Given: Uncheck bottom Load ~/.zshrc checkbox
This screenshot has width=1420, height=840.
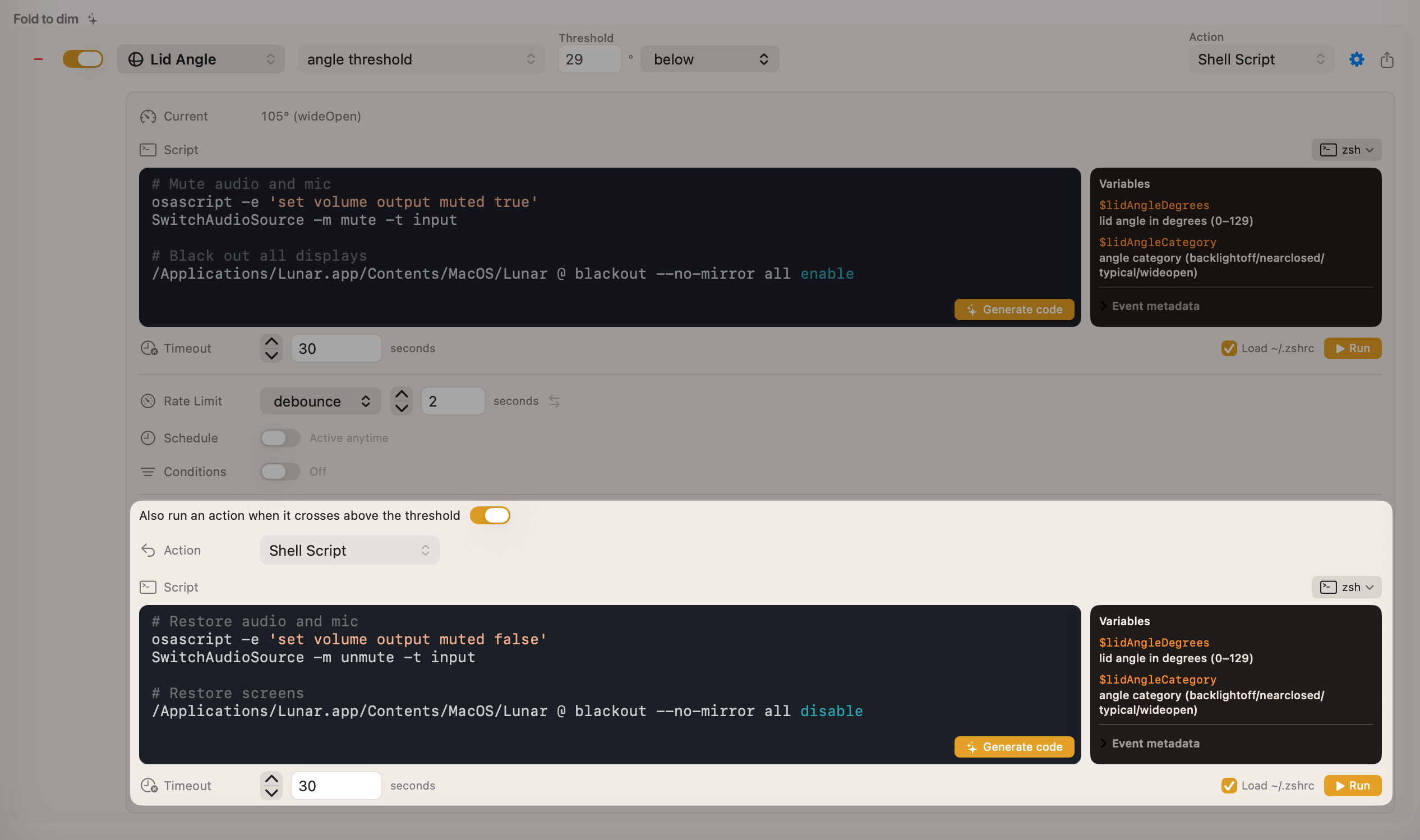Looking at the screenshot, I should pyautogui.click(x=1229, y=786).
